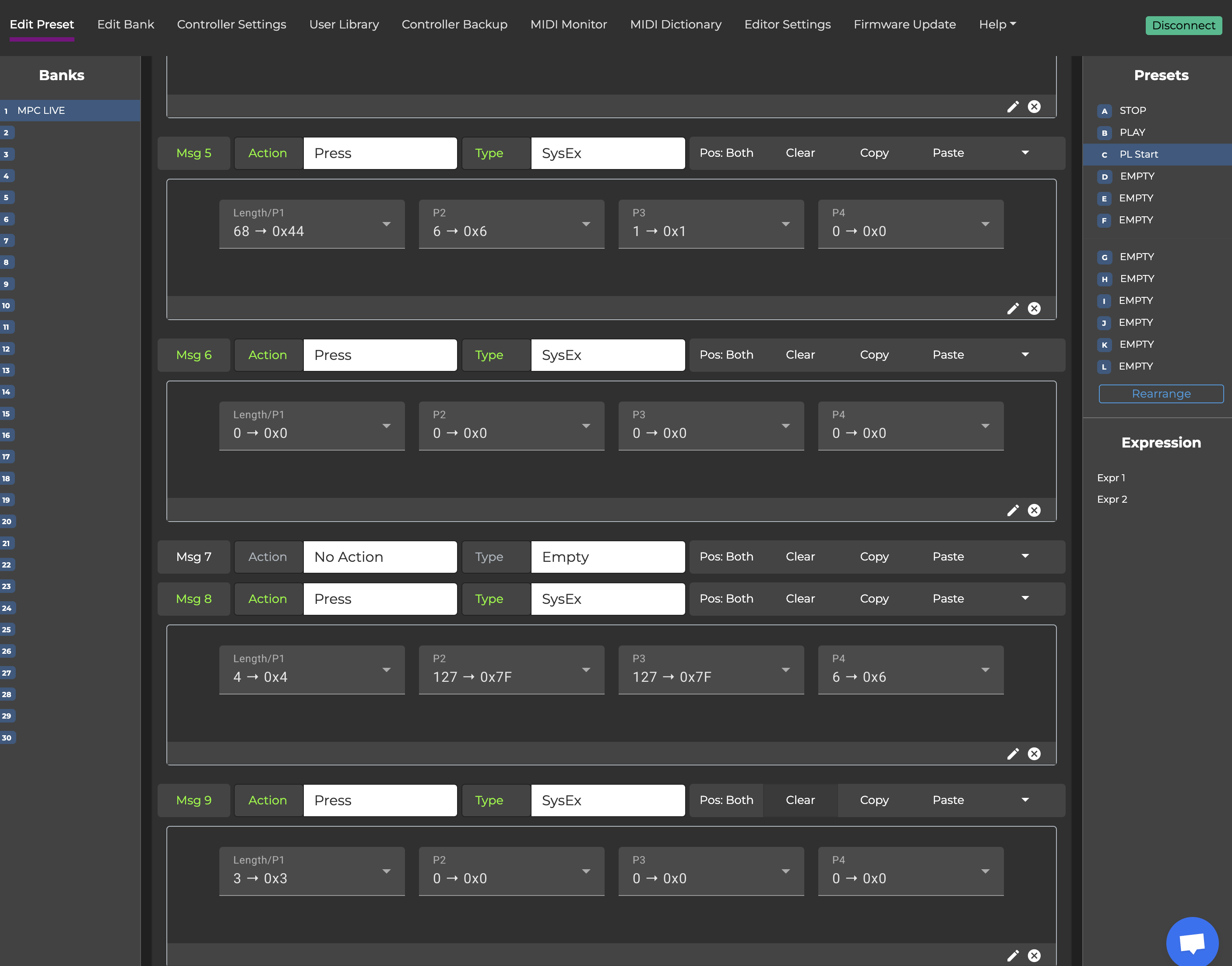The width and height of the screenshot is (1232, 966).
Task: Toggle Pos: Both on Msg 9
Action: click(726, 800)
